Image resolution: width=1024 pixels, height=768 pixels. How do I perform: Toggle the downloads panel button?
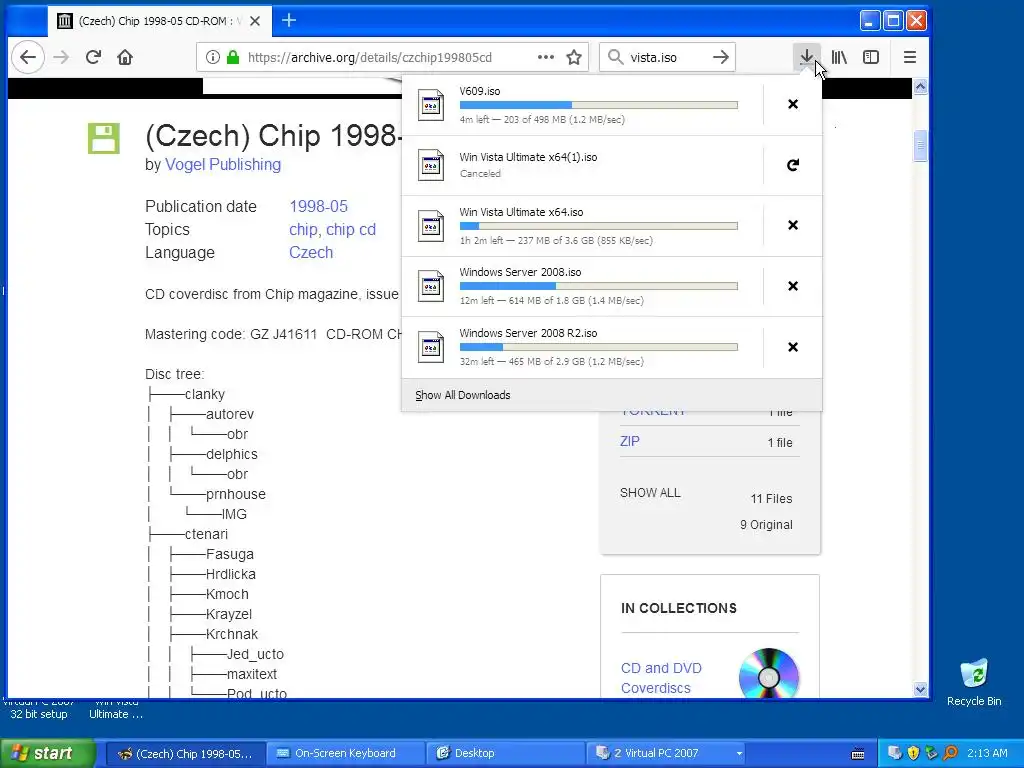tap(807, 57)
